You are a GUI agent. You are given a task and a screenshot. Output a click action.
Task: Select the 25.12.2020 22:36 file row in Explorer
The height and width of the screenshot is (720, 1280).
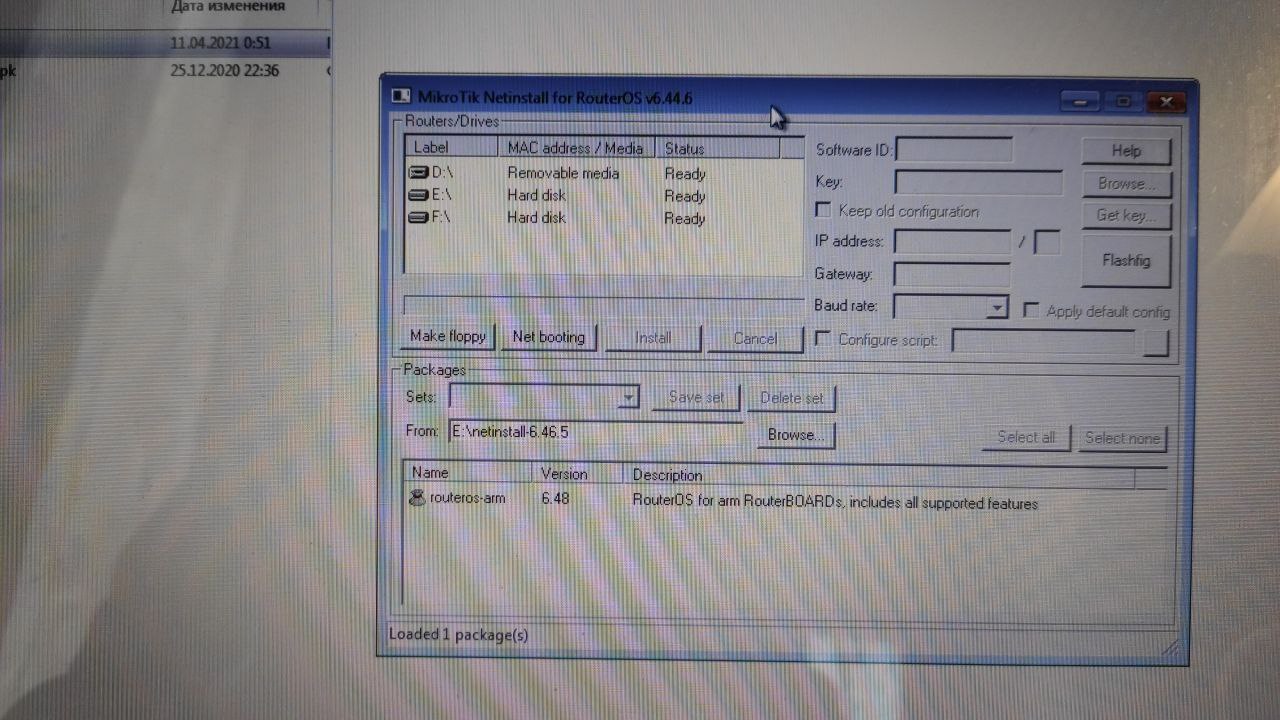tap(165, 70)
